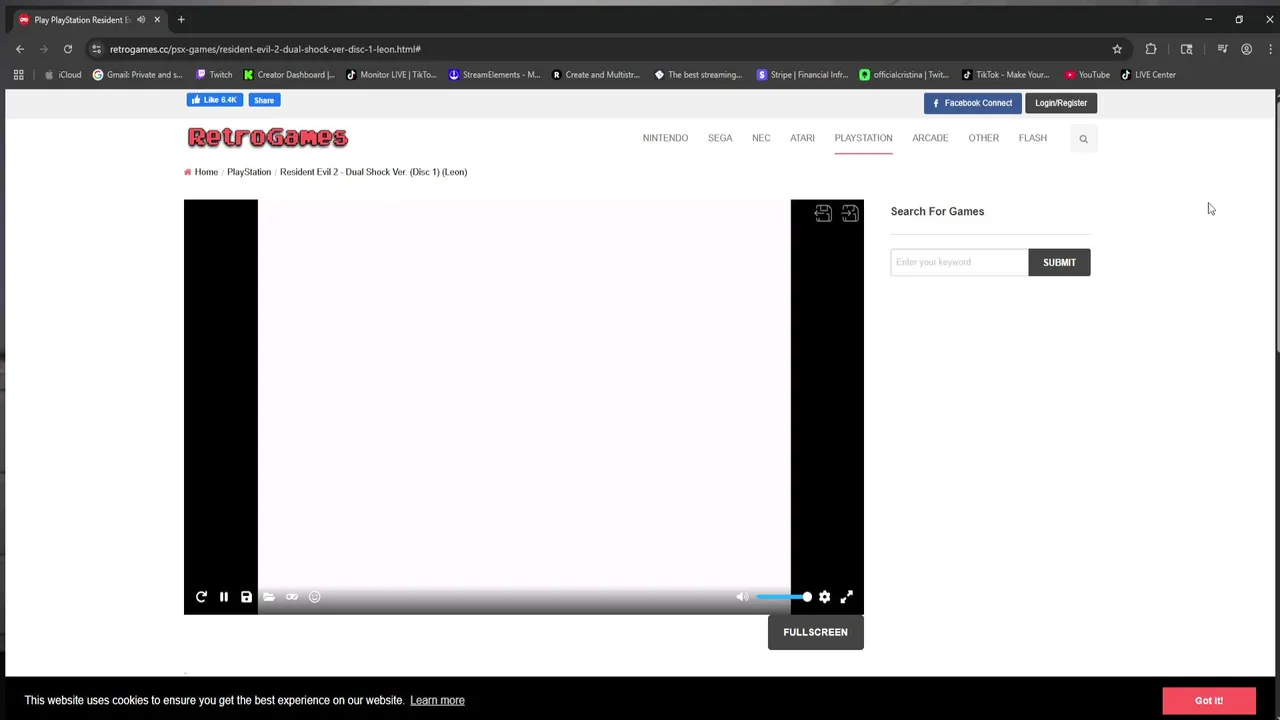Open the ATARI menu
Image resolution: width=1280 pixels, height=720 pixels.
802,138
